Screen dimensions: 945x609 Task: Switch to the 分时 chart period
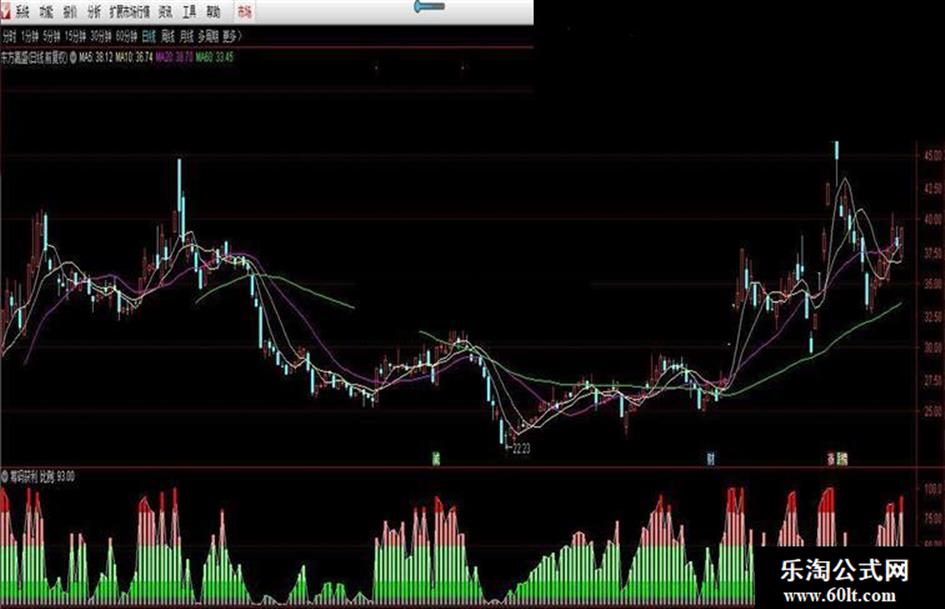coord(8,36)
